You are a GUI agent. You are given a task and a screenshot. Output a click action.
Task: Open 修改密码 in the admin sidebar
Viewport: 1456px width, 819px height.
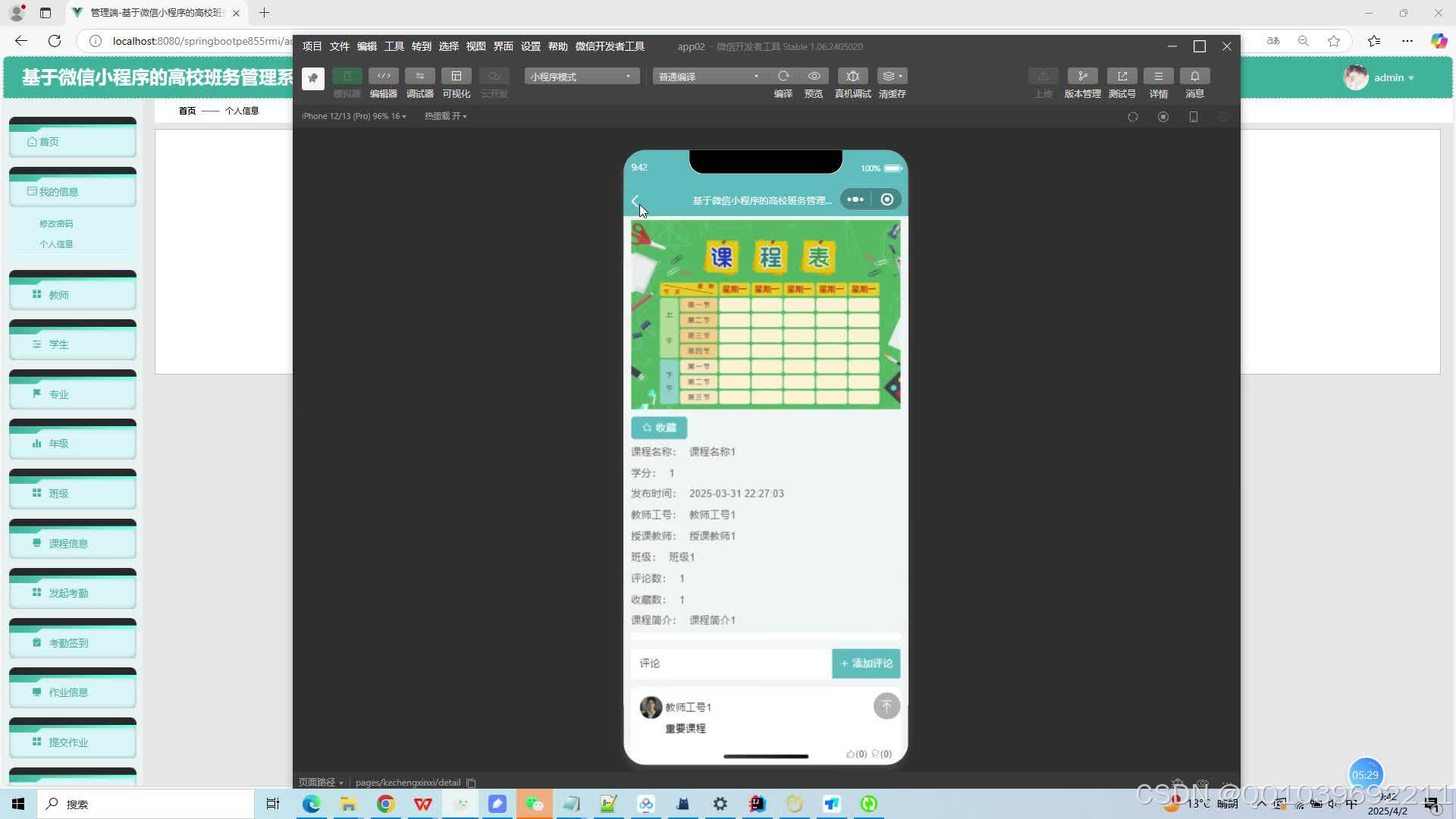(55, 223)
